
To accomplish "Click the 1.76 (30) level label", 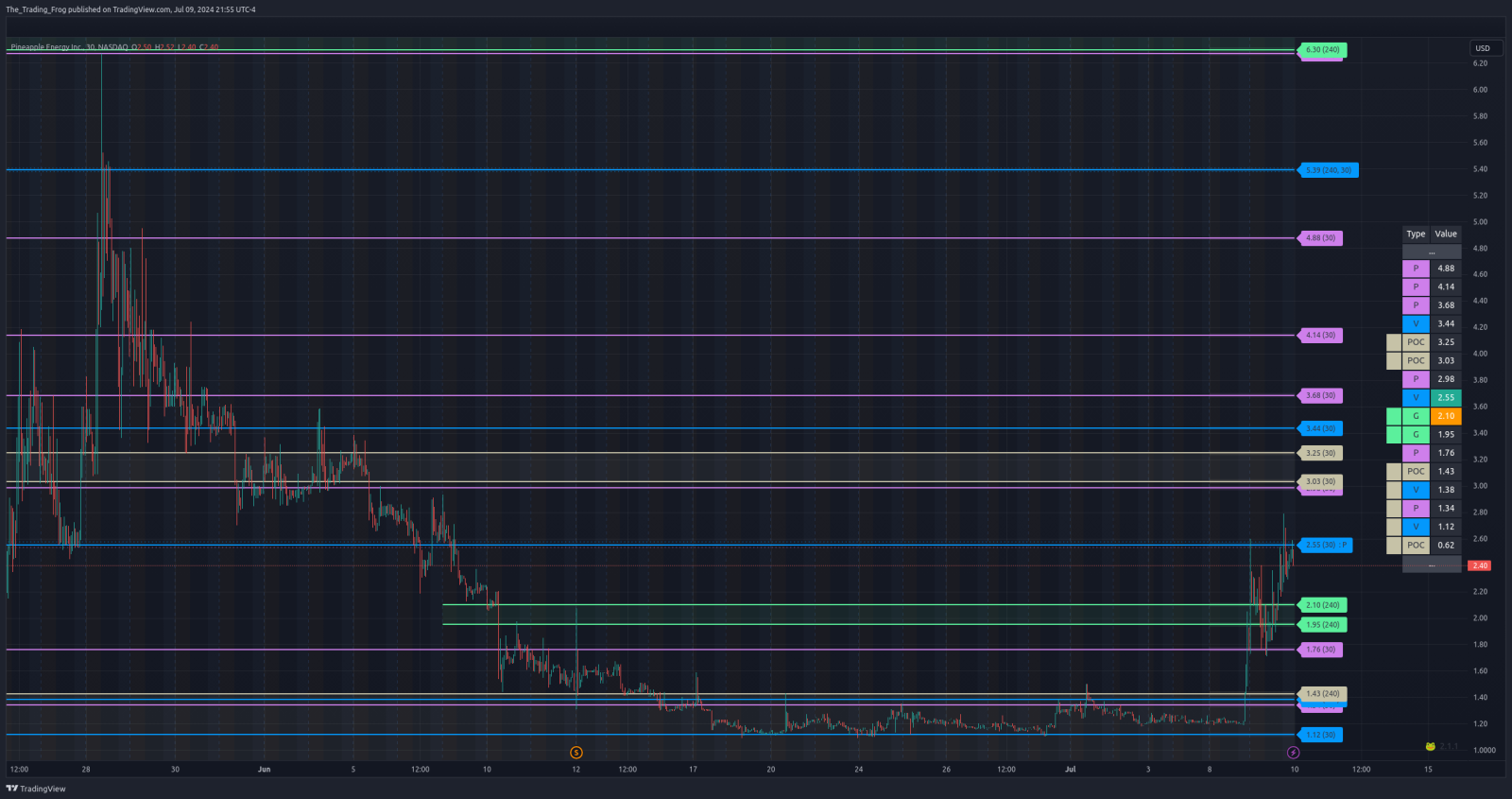I will coord(1321,650).
